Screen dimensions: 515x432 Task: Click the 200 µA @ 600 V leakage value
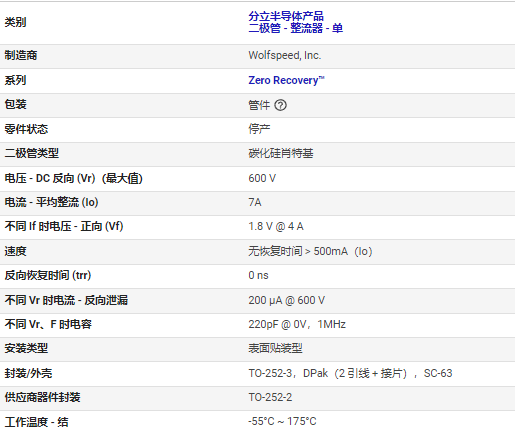tap(286, 300)
